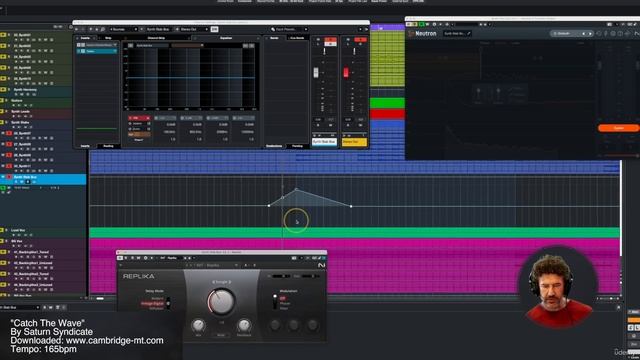Viewport: 640px width, 360px height.
Task: Select the A comparison slot in Replika
Action: pyautogui.click(x=246, y=265)
